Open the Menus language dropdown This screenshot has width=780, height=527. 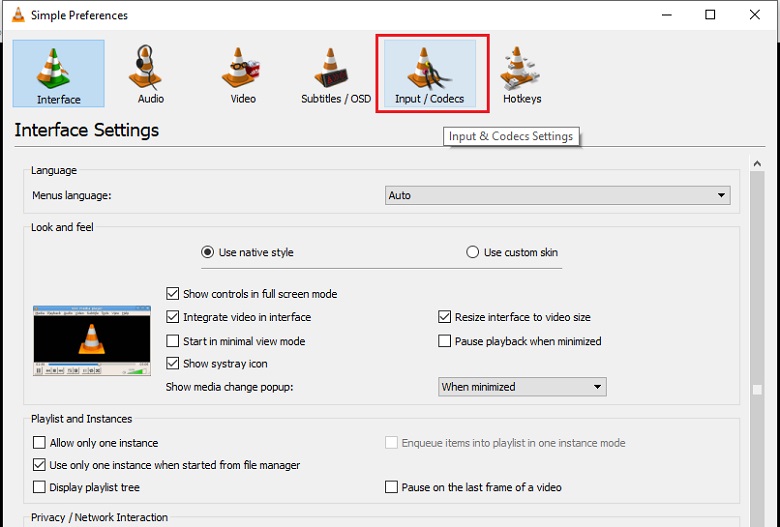click(558, 195)
